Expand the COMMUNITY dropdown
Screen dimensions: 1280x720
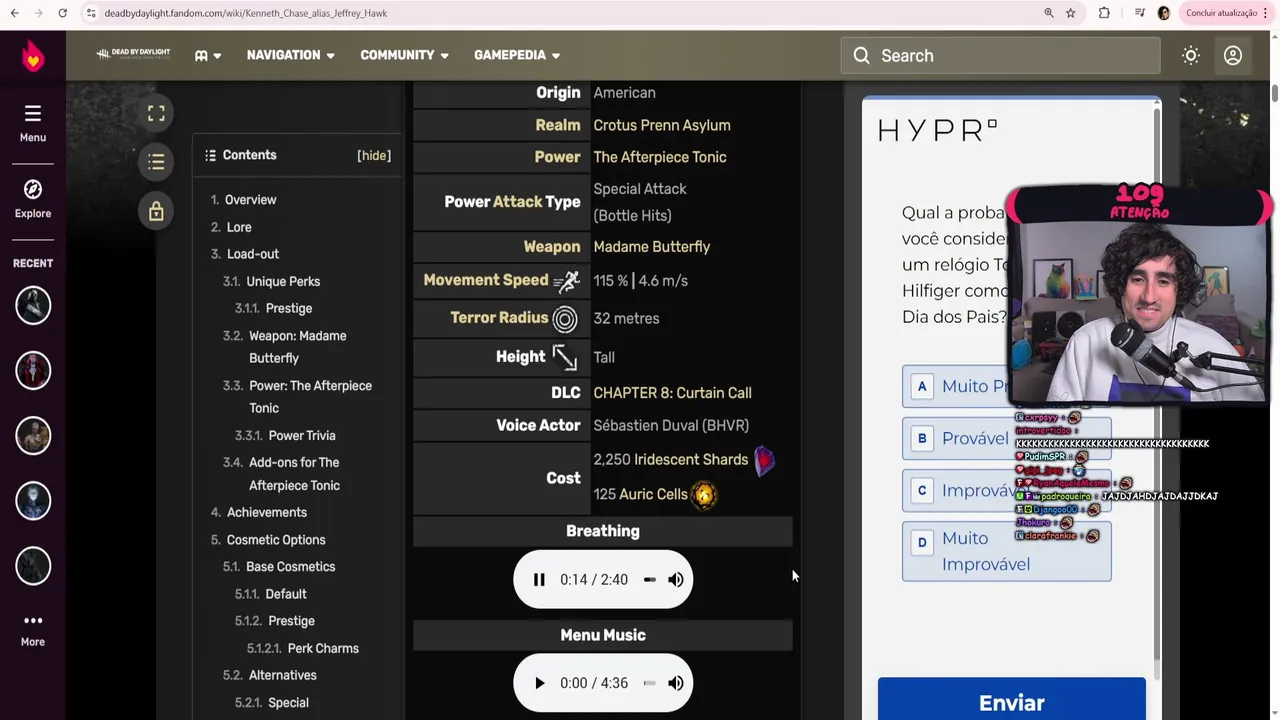(405, 55)
